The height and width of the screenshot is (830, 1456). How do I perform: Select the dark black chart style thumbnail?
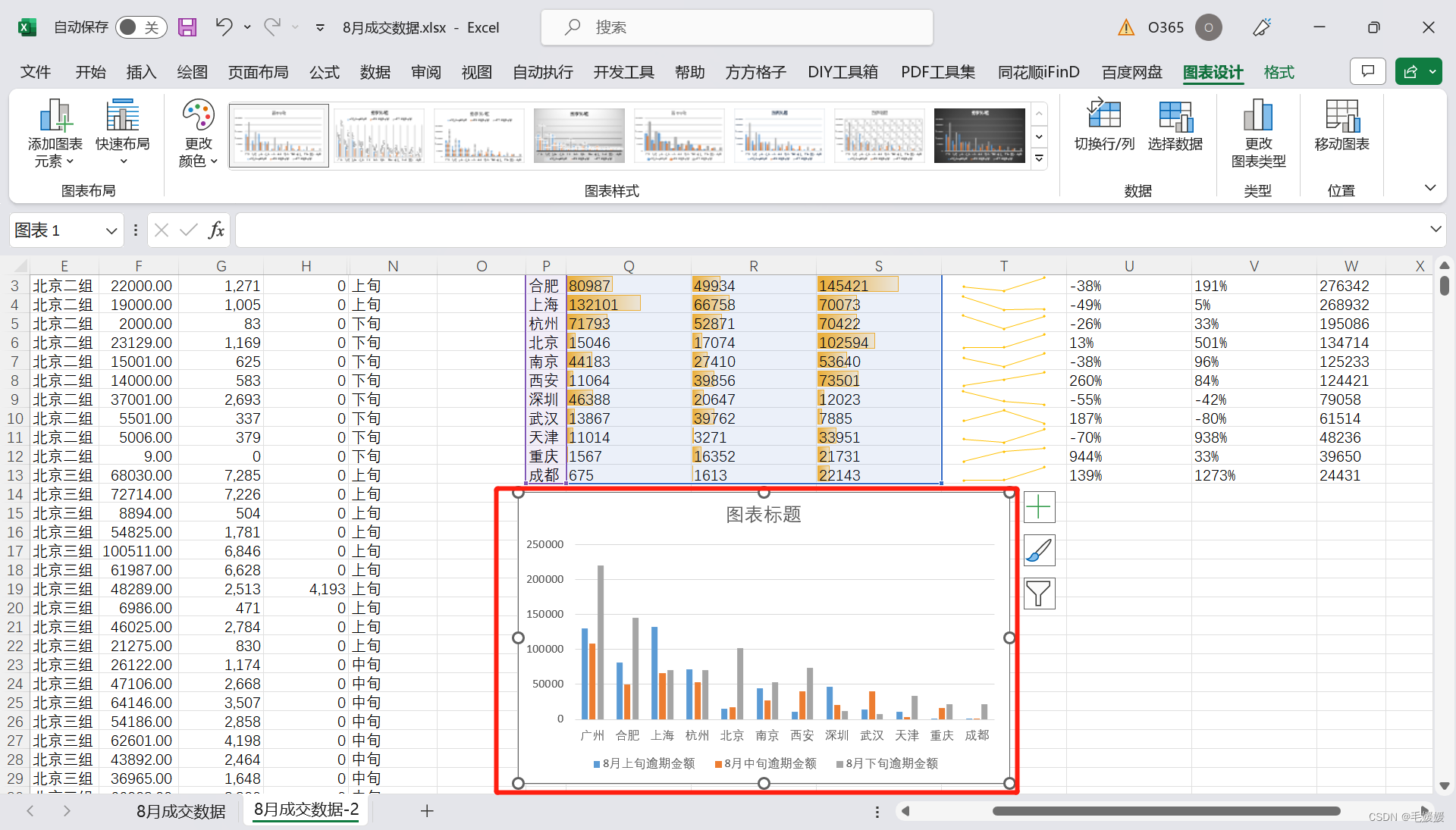[x=980, y=136]
